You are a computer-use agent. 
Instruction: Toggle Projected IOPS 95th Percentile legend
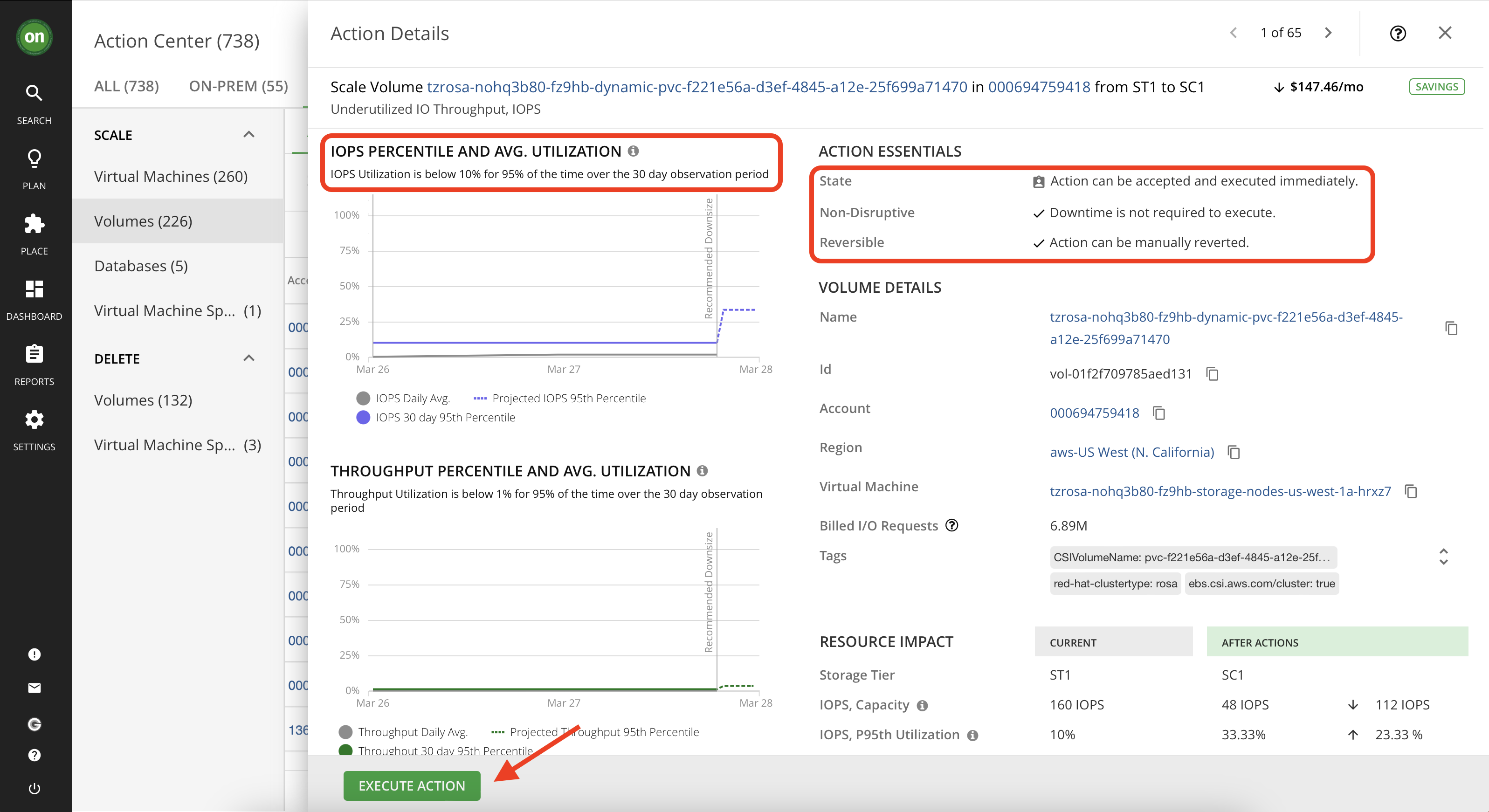pyautogui.click(x=559, y=398)
